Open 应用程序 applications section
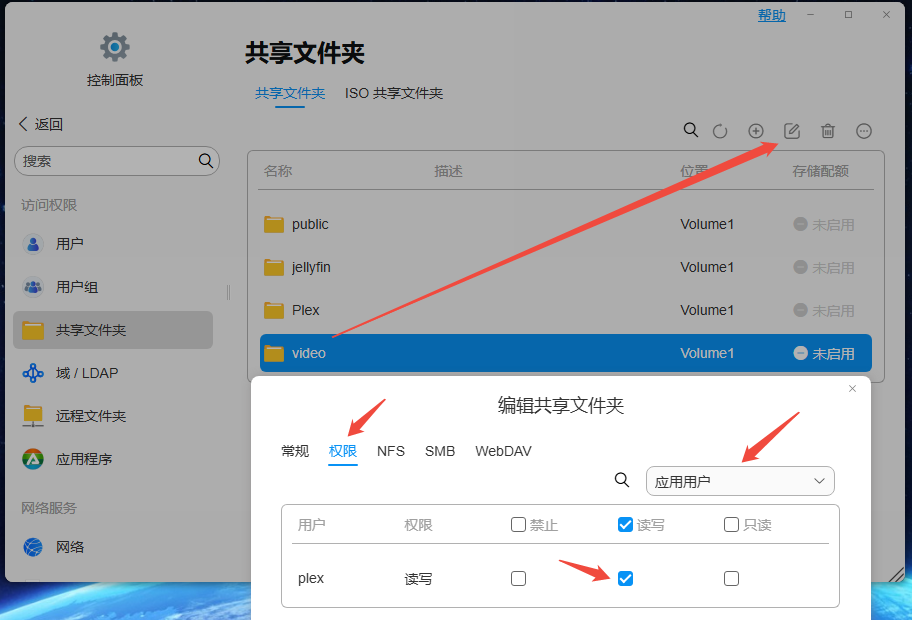Screen dimensions: 912x620 pos(112,459)
